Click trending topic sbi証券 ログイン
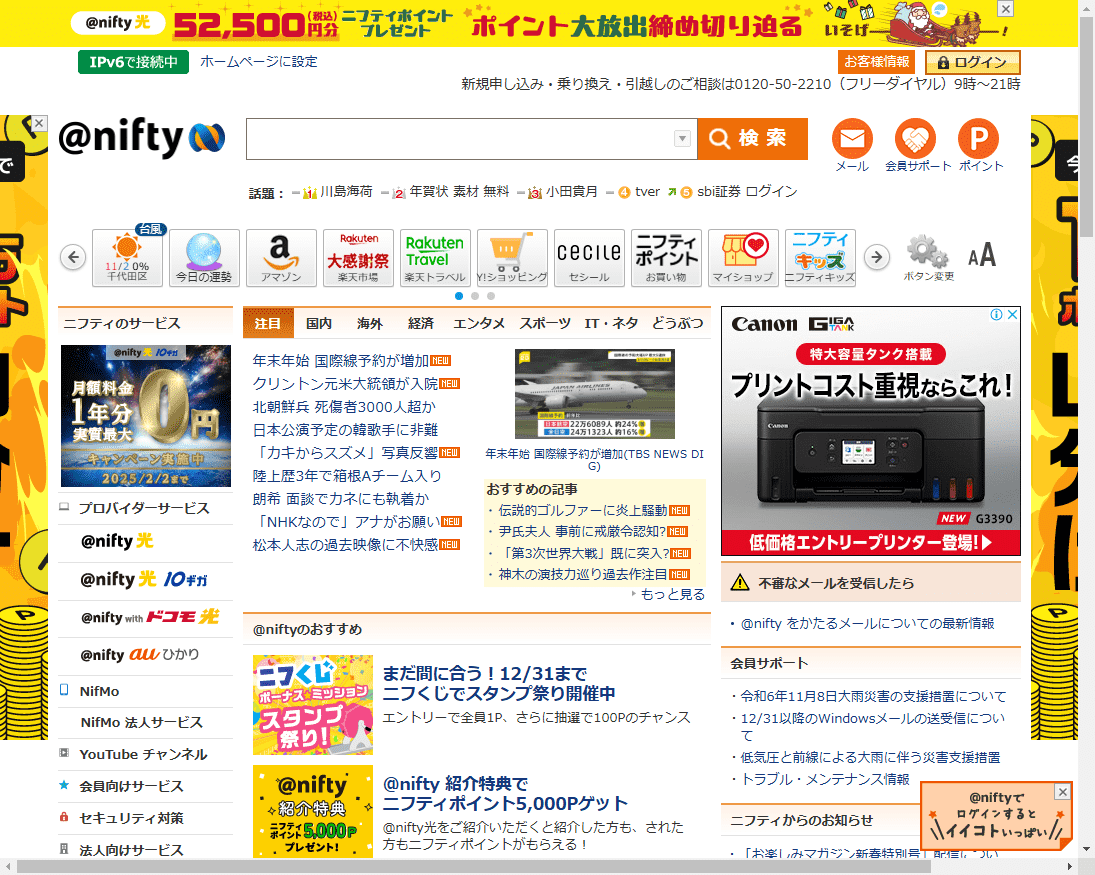This screenshot has width=1095, height=875. pos(747,191)
